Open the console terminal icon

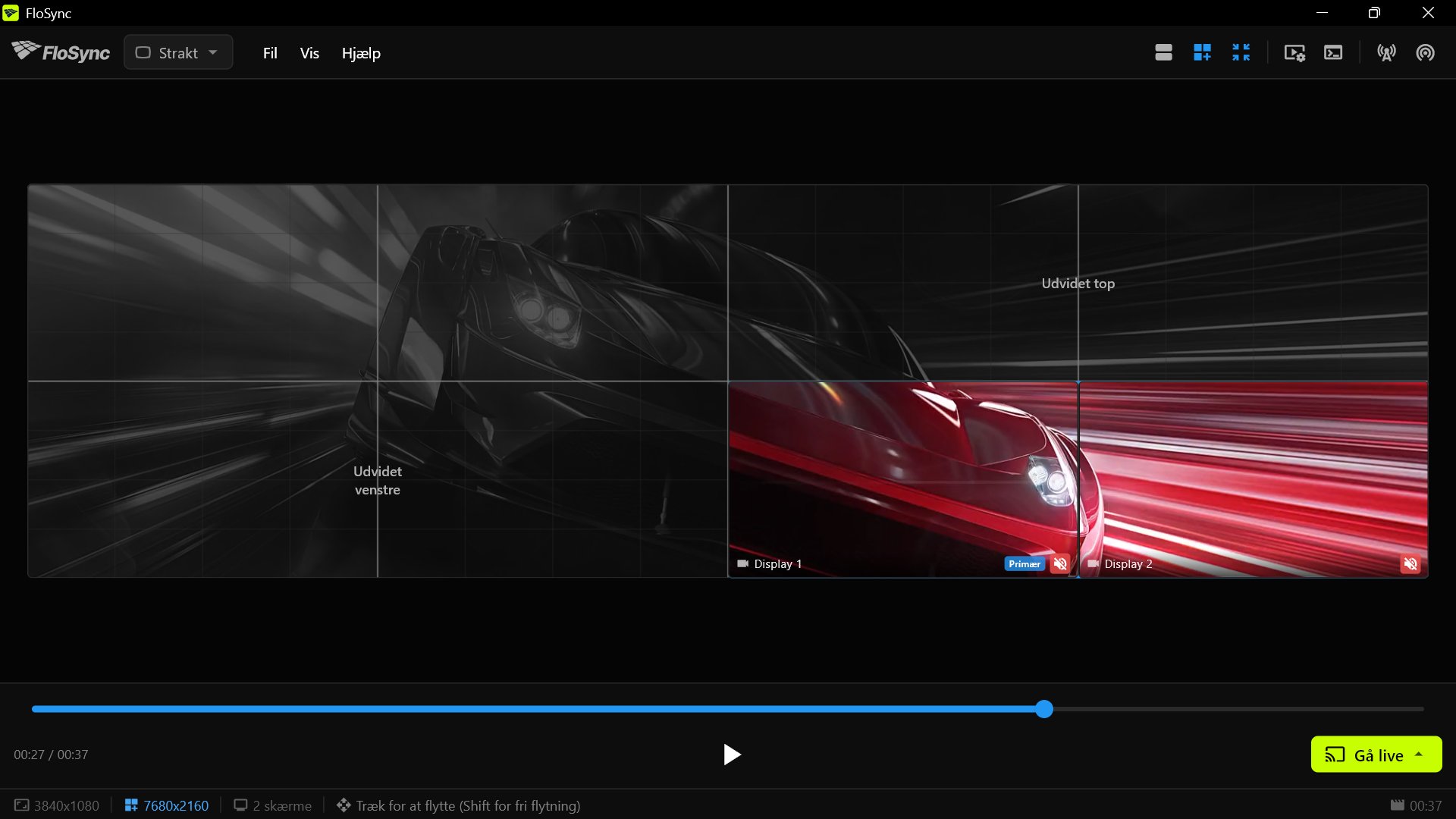[1333, 52]
